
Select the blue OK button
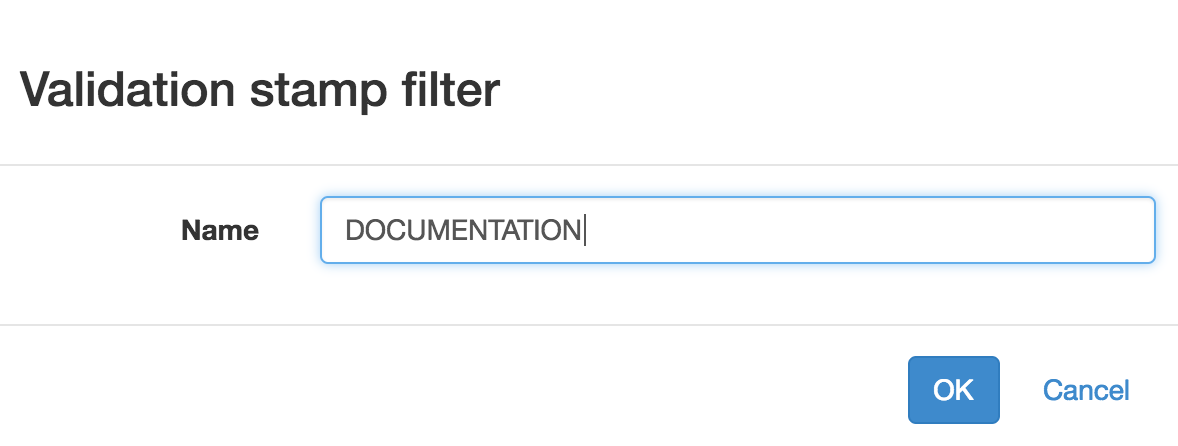point(953,389)
